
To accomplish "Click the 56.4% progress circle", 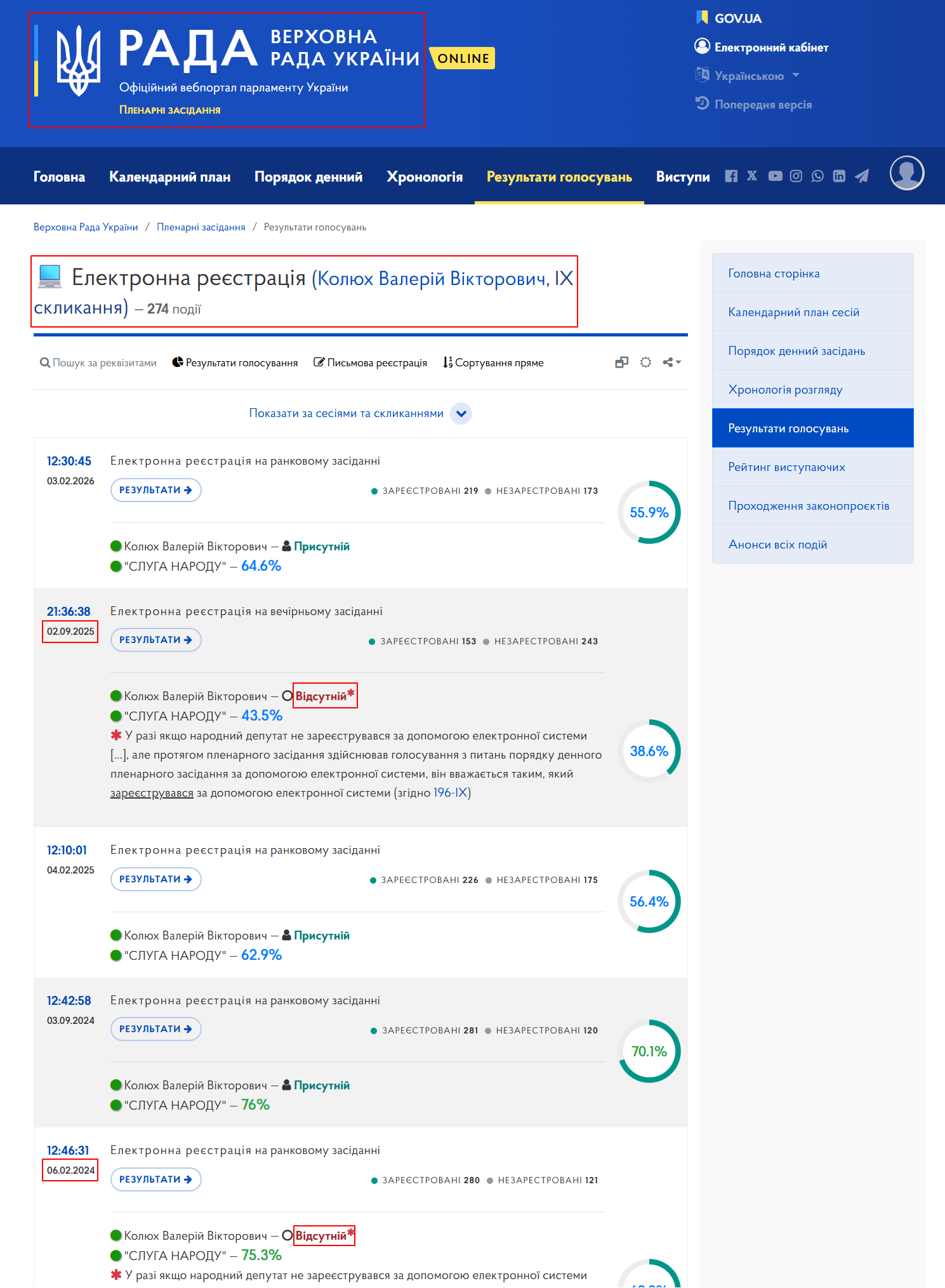I will [x=649, y=901].
